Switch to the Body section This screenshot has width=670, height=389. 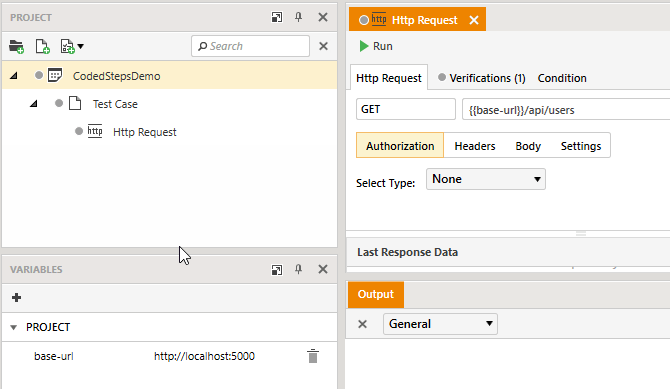pos(528,146)
